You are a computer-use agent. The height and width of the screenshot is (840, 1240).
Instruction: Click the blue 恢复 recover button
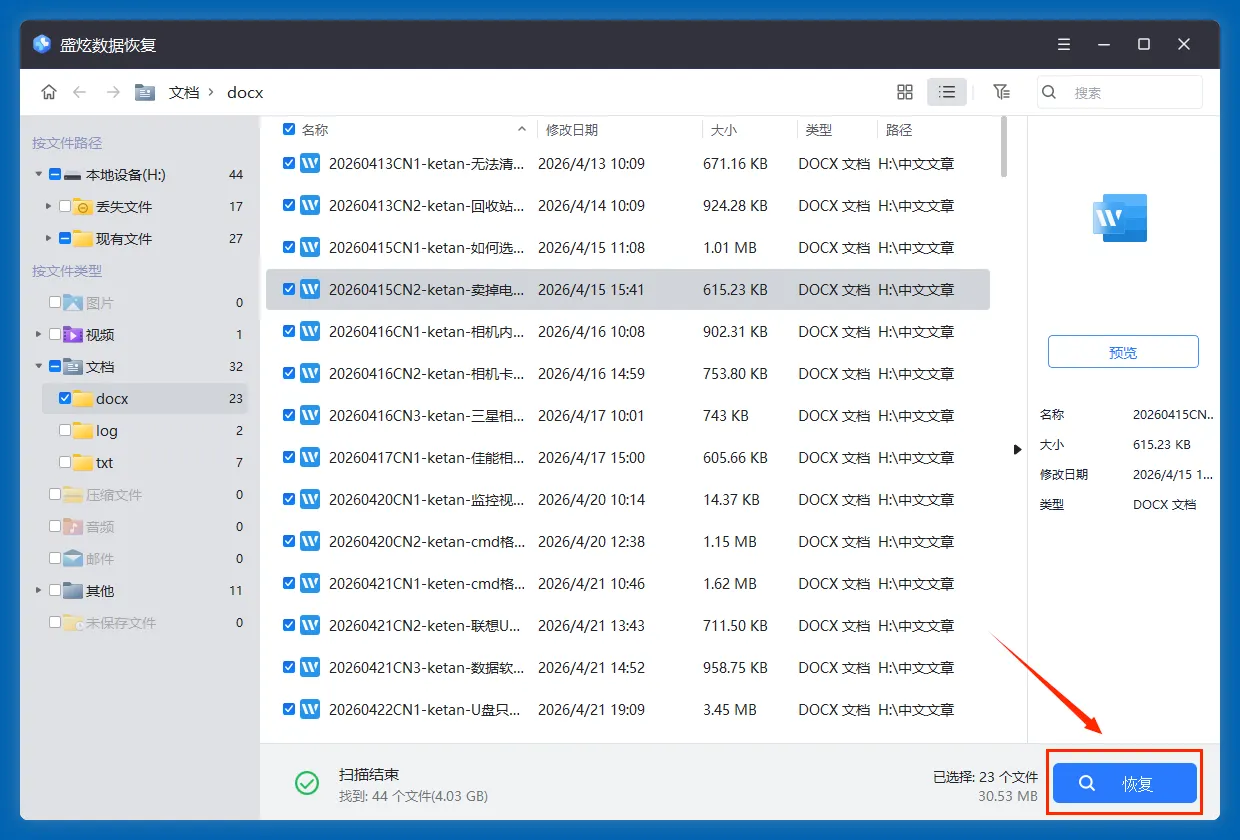tap(1124, 783)
